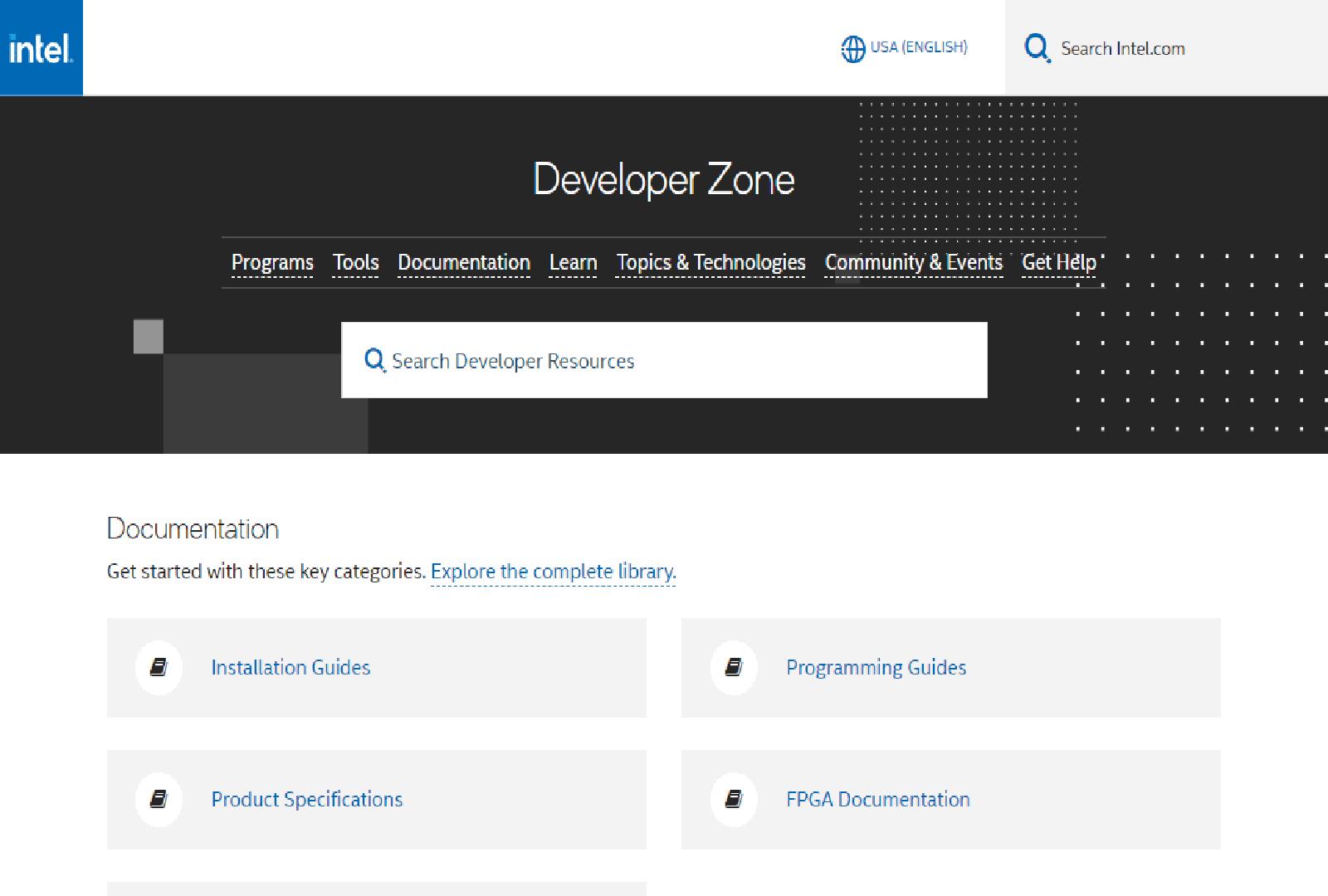Open the Programs menu
Image resolution: width=1328 pixels, height=896 pixels.
point(272,263)
